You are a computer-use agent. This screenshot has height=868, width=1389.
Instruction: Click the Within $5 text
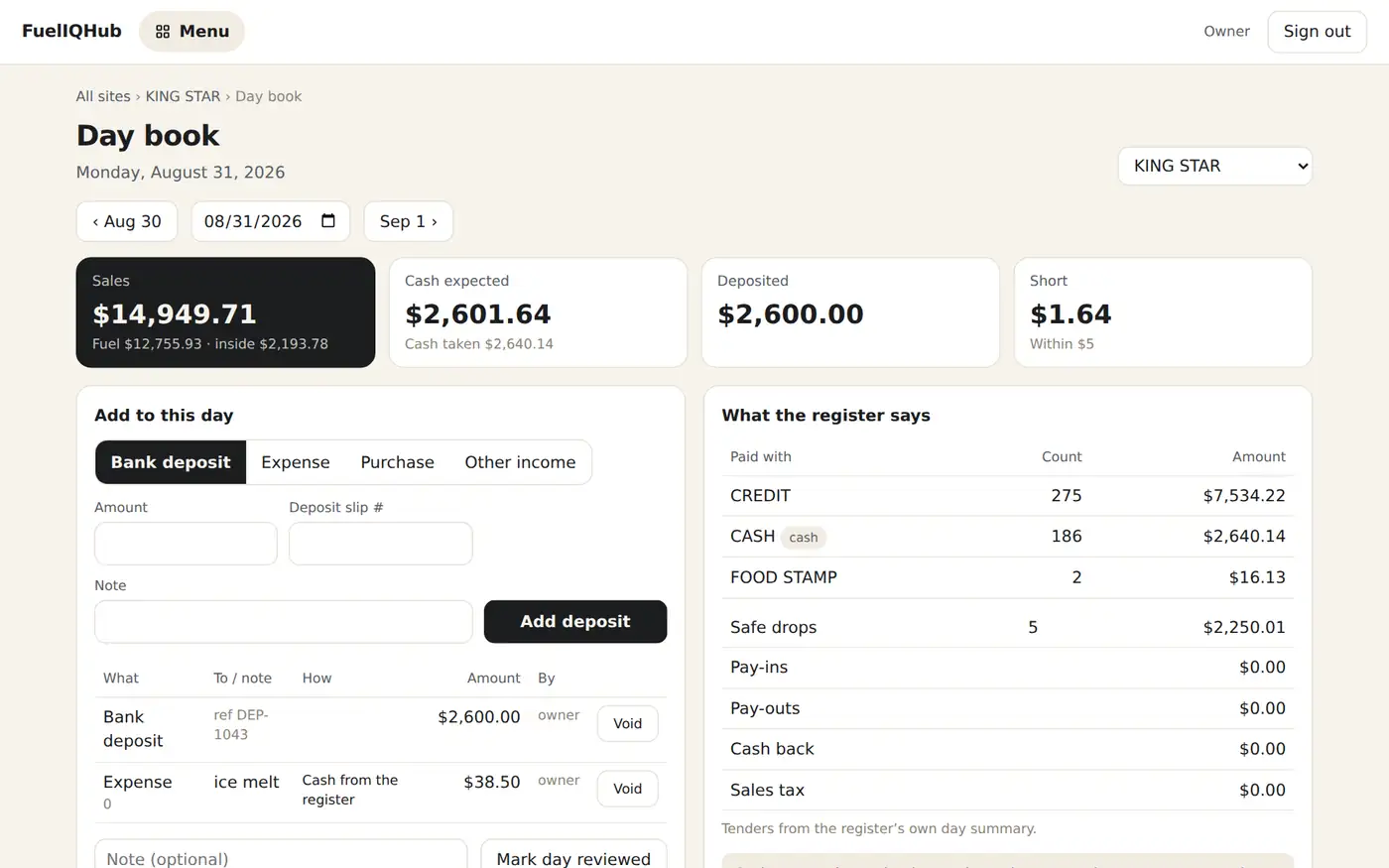click(x=1062, y=344)
